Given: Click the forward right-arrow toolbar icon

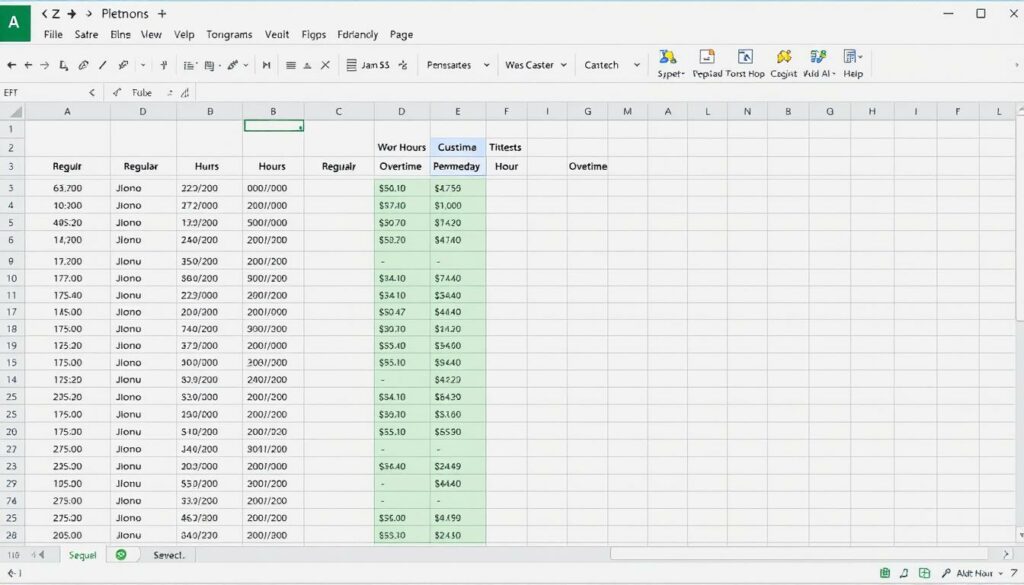Looking at the screenshot, I should coord(44,65).
